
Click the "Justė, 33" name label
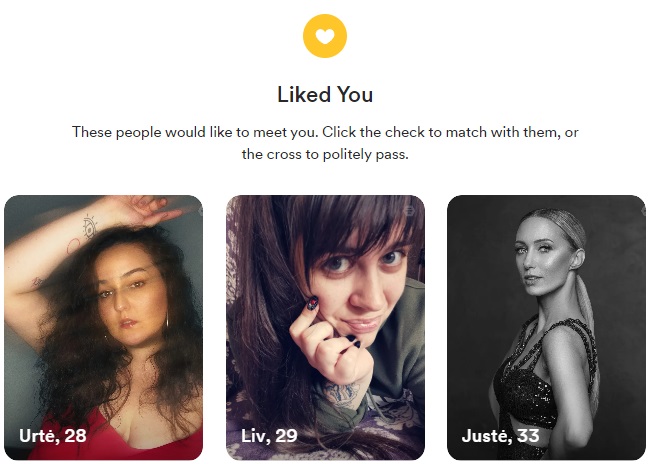500,435
